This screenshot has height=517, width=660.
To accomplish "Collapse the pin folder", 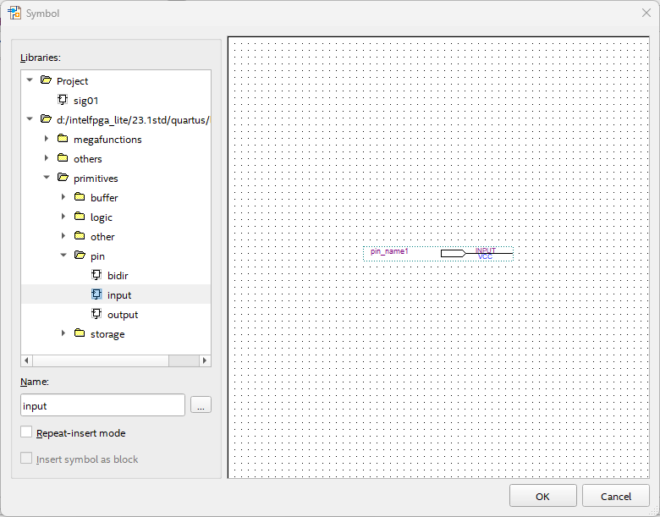I will (63, 255).
